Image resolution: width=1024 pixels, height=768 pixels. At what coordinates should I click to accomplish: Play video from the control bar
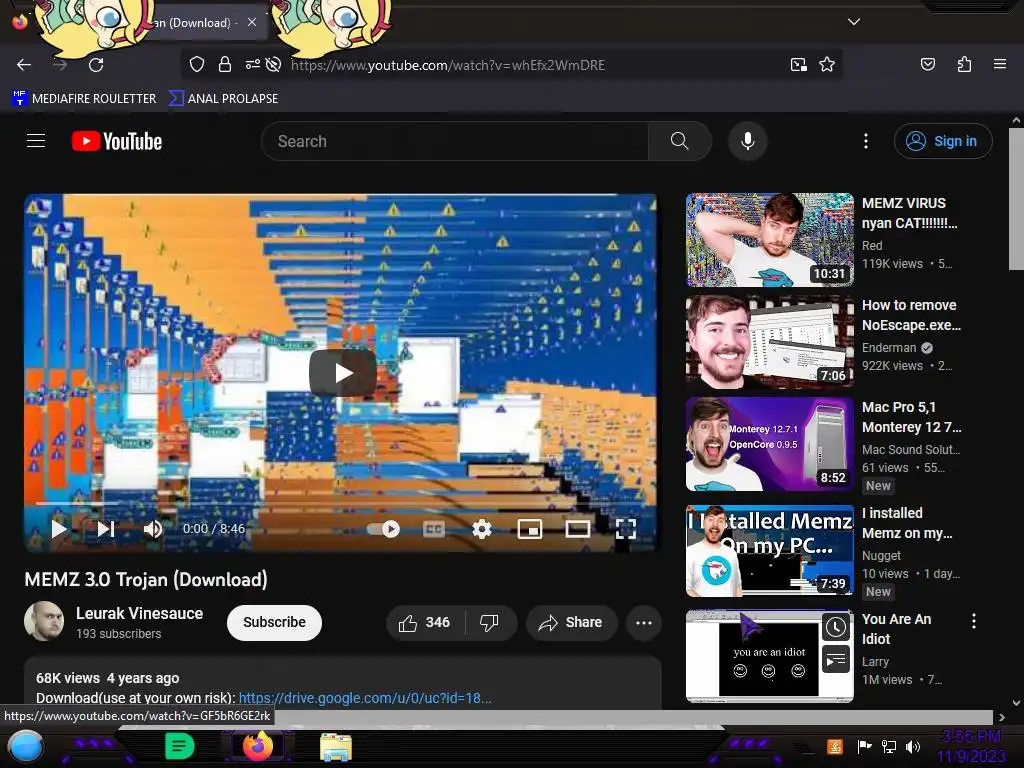tap(59, 529)
